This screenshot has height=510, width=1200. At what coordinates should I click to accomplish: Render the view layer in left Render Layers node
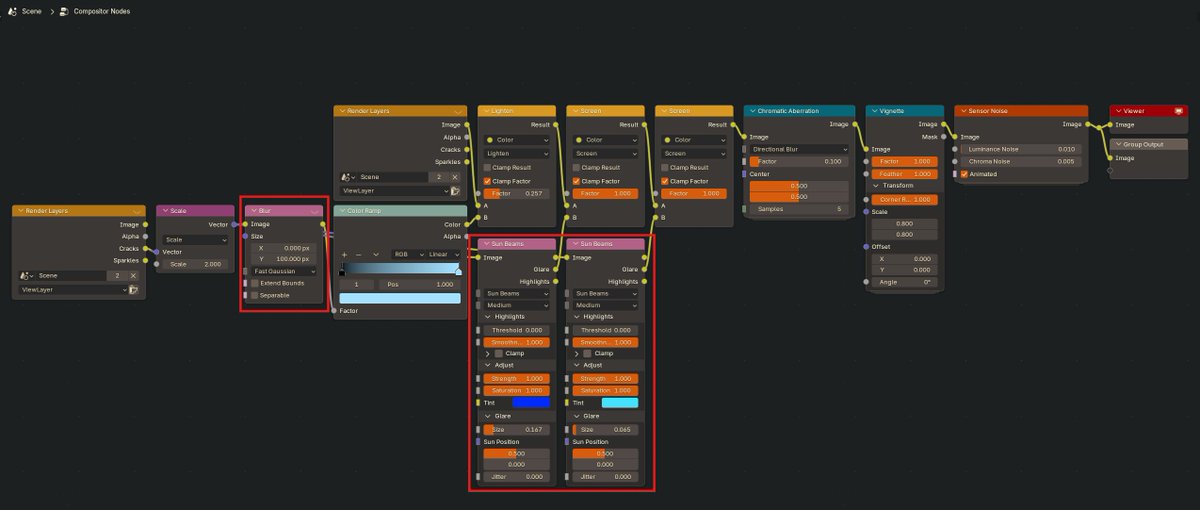[133, 290]
